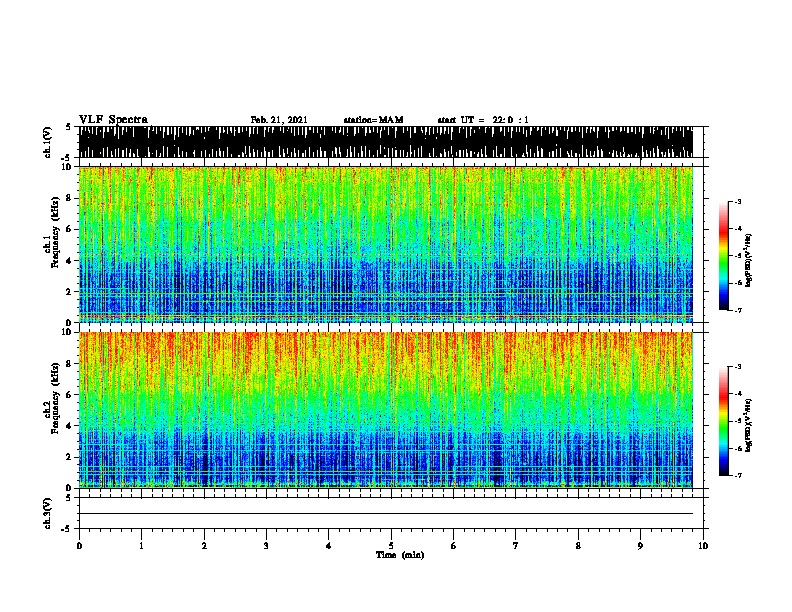
Task: Click the 8 kHz tick on ch.2 frequency axis
Action: [x=70, y=364]
